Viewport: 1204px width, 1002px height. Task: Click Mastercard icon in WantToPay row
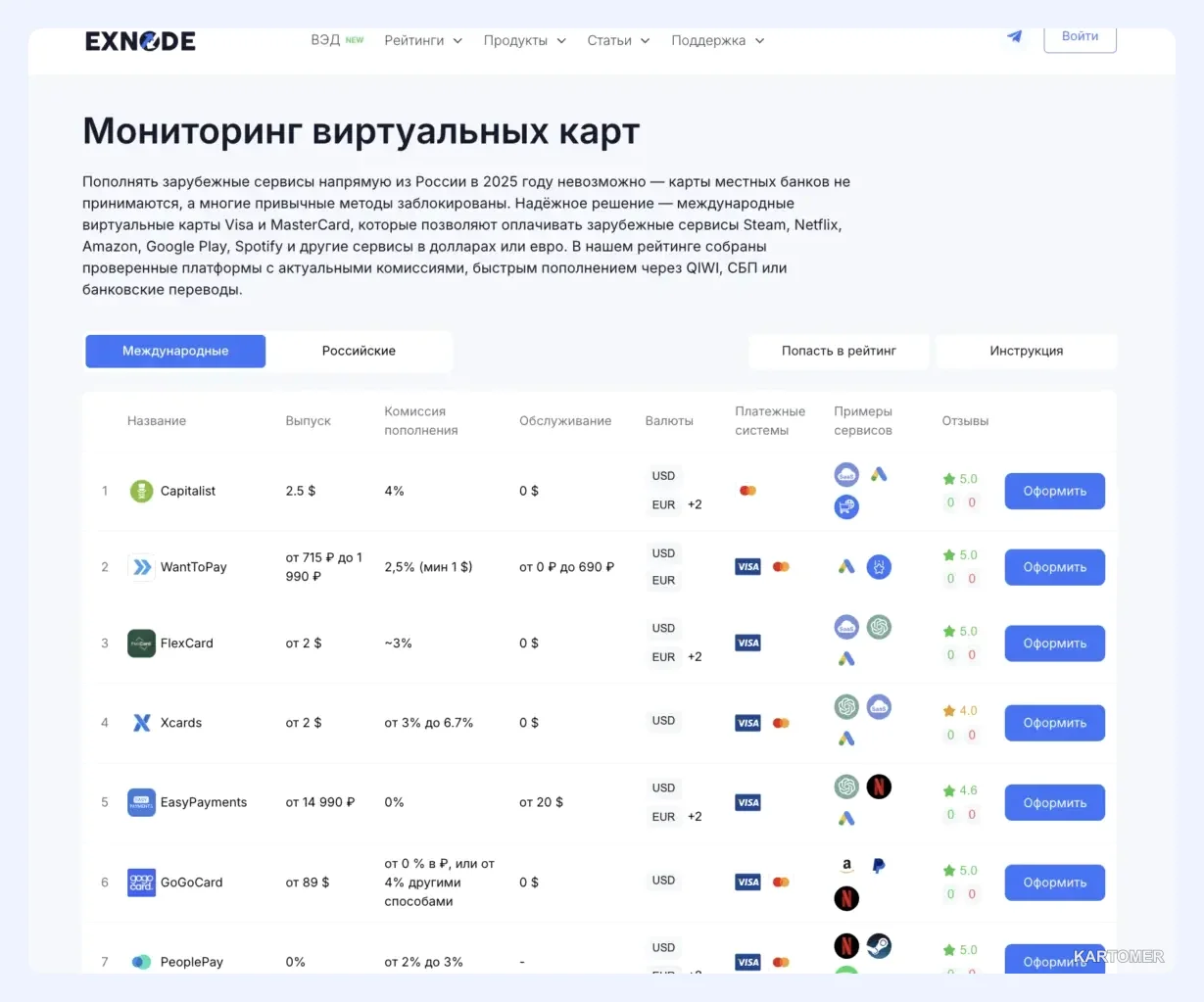781,567
